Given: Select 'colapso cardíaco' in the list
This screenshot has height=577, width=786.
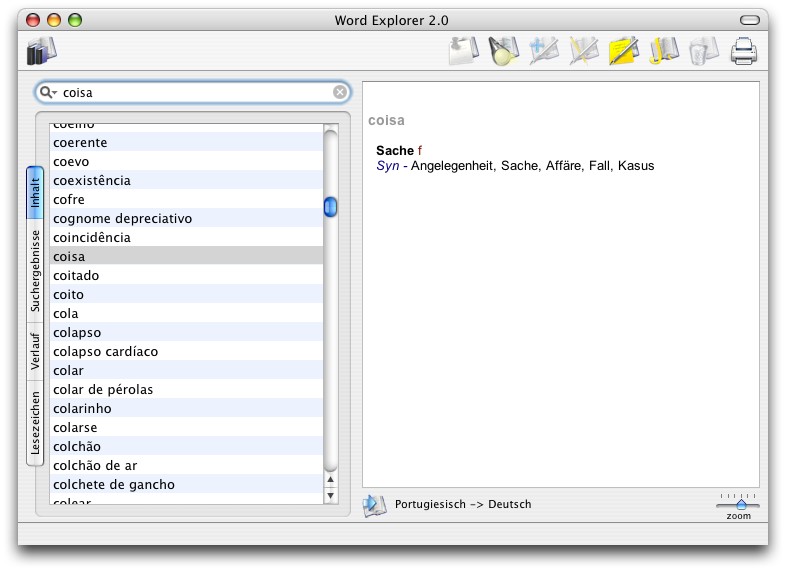Looking at the screenshot, I should 186,351.
